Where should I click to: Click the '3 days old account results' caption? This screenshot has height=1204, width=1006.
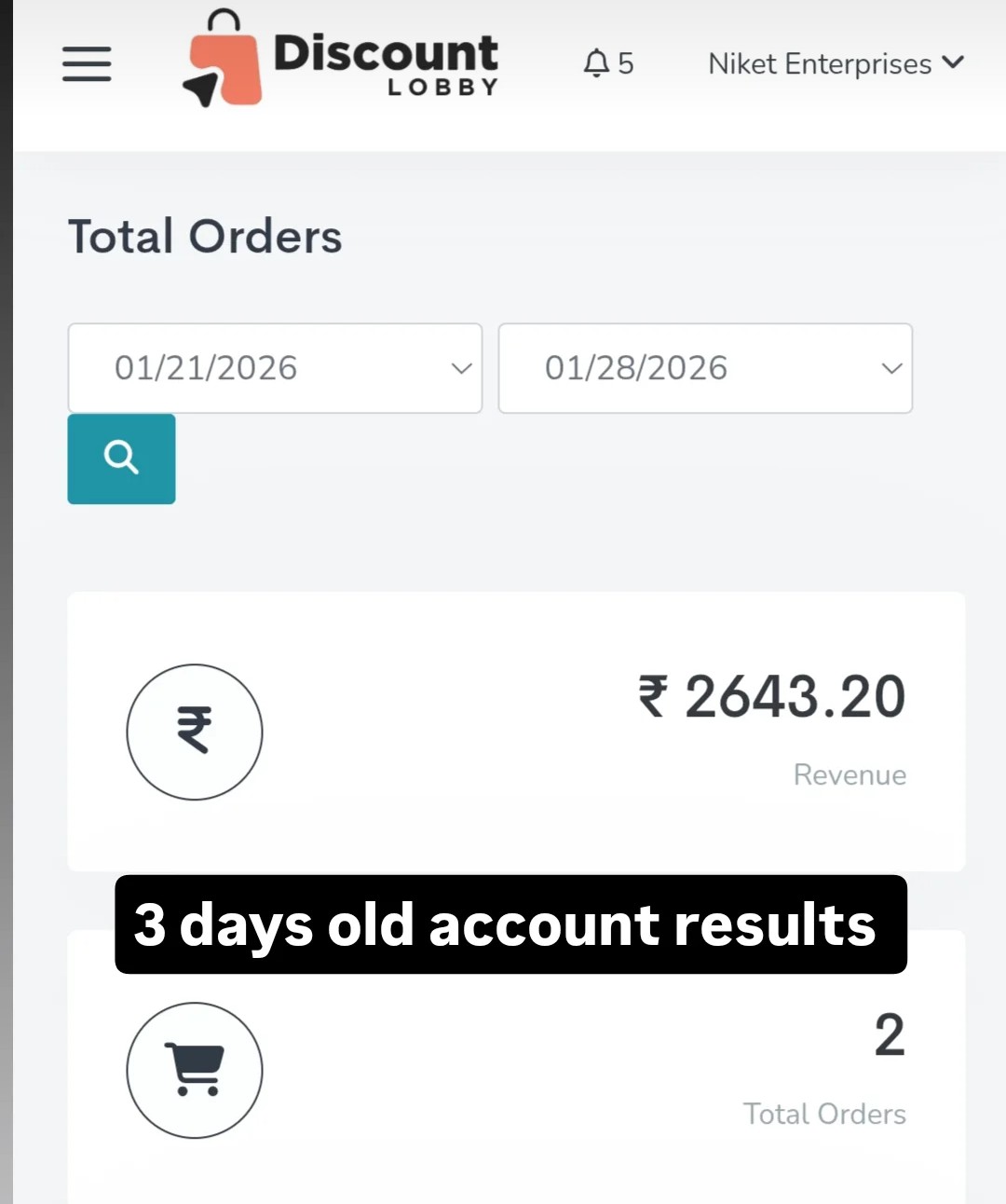(510, 924)
